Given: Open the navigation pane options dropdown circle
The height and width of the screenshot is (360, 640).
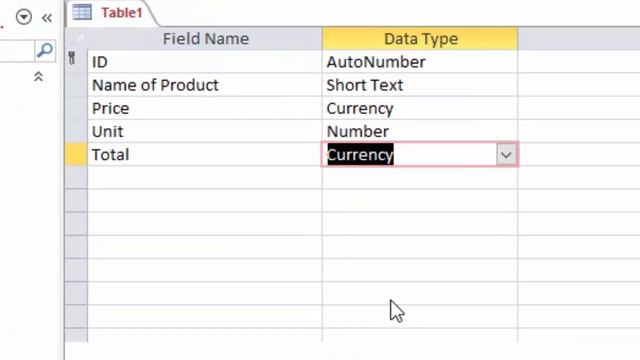Looking at the screenshot, I should (x=24, y=17).
